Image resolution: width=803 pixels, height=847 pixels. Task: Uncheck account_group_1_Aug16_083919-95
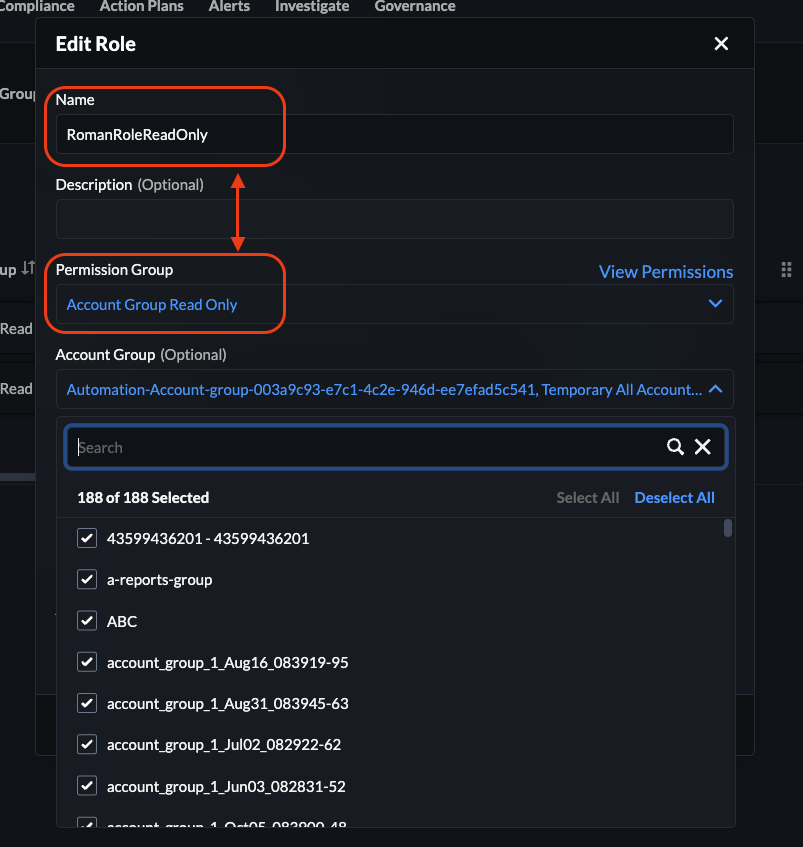tap(87, 662)
